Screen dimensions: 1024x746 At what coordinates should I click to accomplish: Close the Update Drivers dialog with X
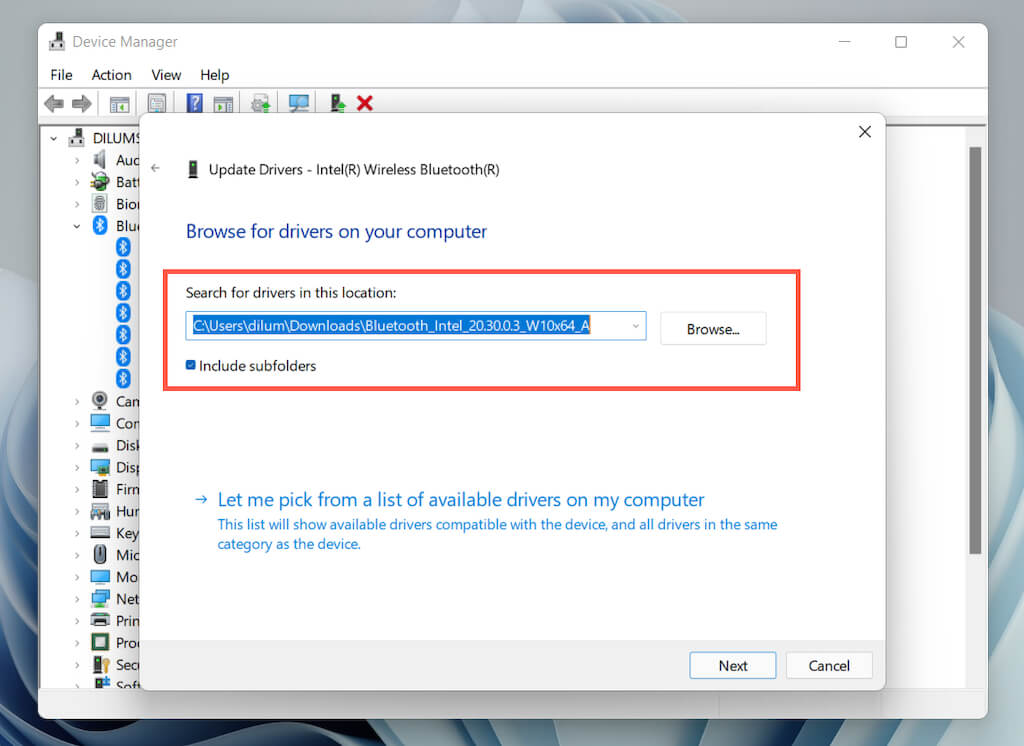click(865, 132)
